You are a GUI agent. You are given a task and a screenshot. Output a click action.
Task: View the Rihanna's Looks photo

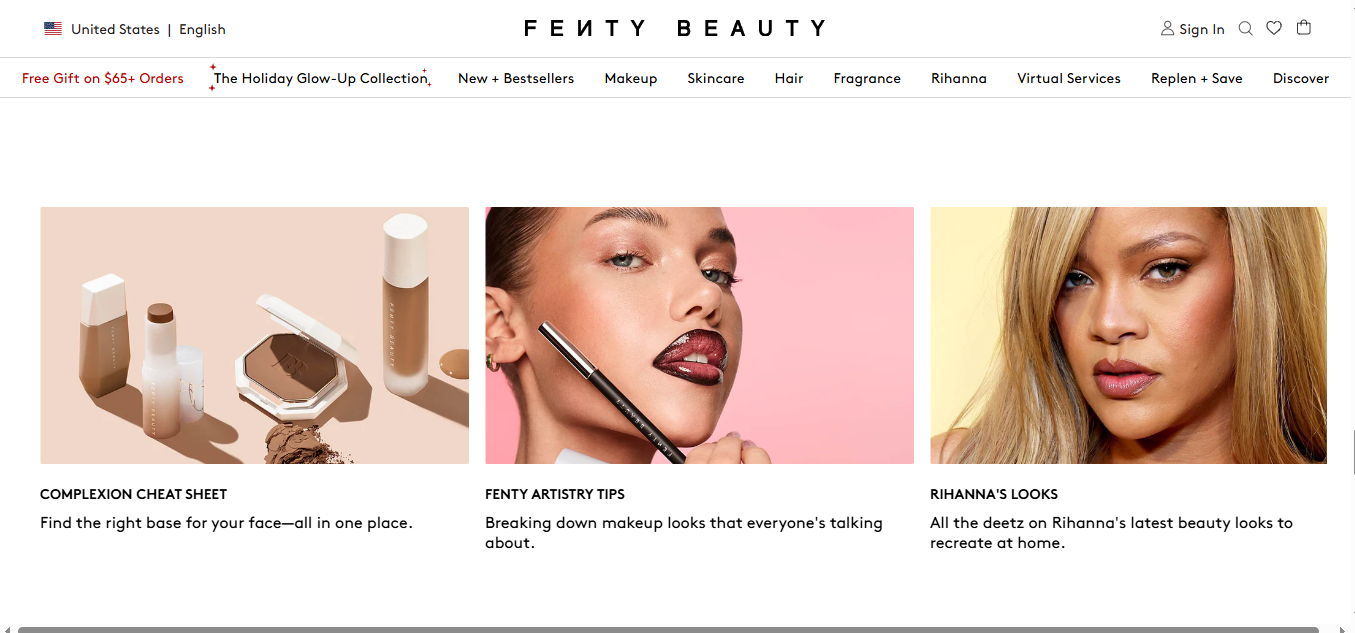coord(1128,335)
